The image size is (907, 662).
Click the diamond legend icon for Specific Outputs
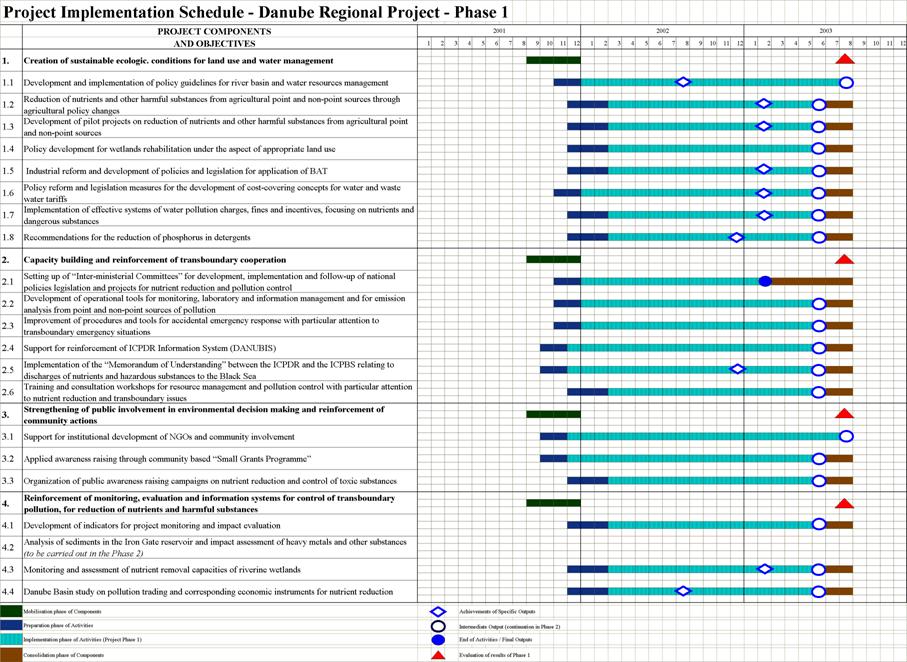coord(437,611)
